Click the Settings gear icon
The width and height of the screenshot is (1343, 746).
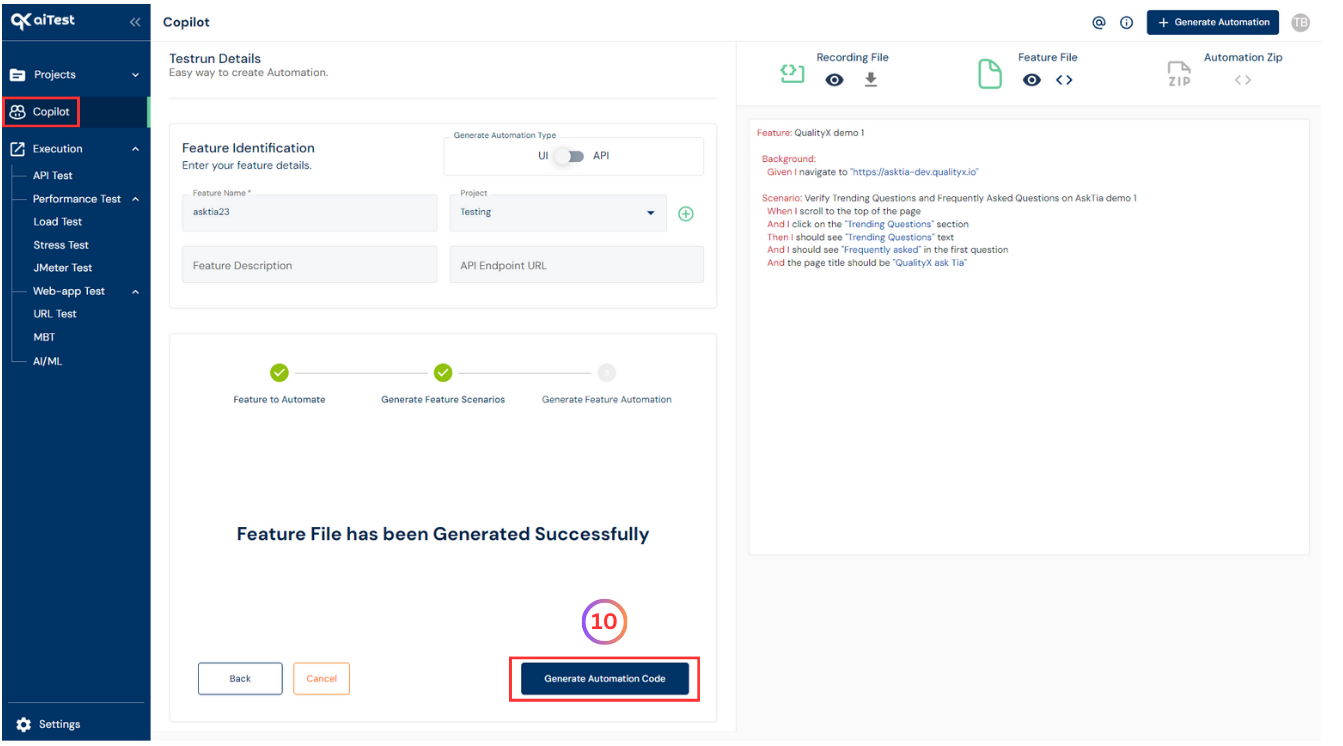pyautogui.click(x=24, y=724)
